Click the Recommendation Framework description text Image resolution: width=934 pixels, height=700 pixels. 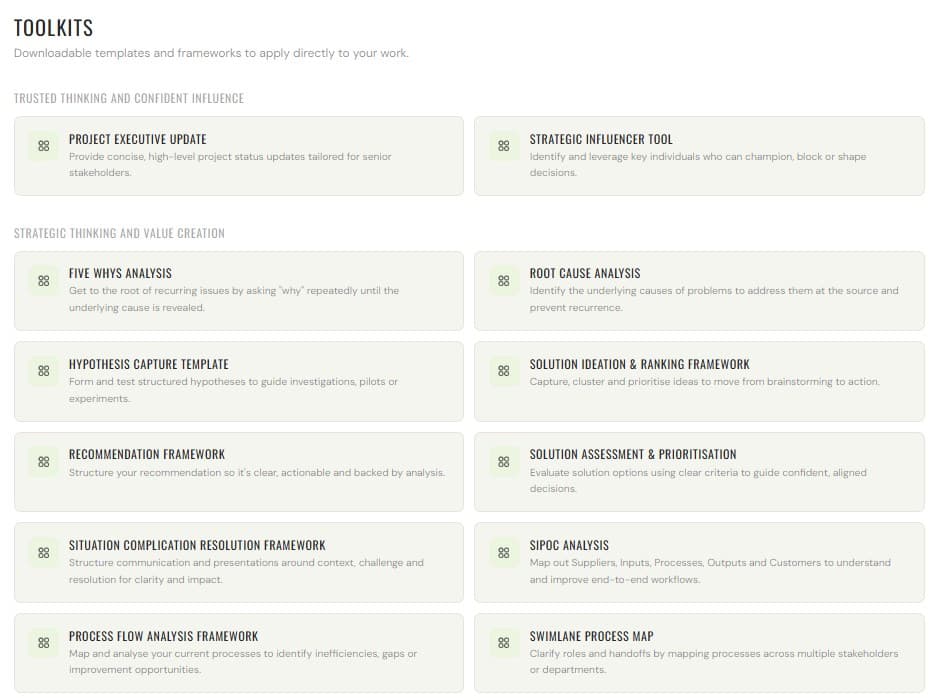pyautogui.click(x=256, y=473)
